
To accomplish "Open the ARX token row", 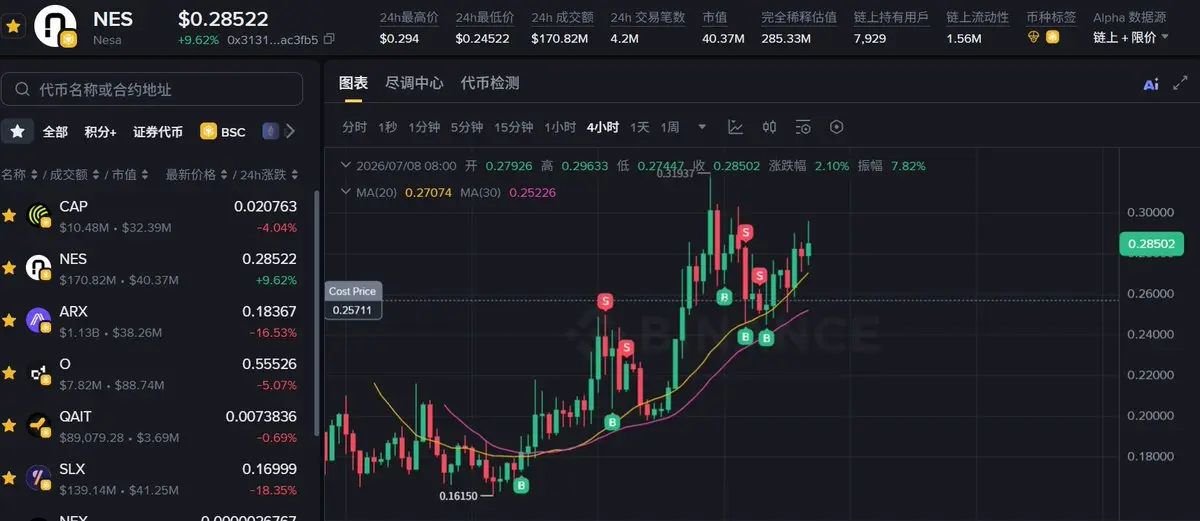I will point(155,321).
